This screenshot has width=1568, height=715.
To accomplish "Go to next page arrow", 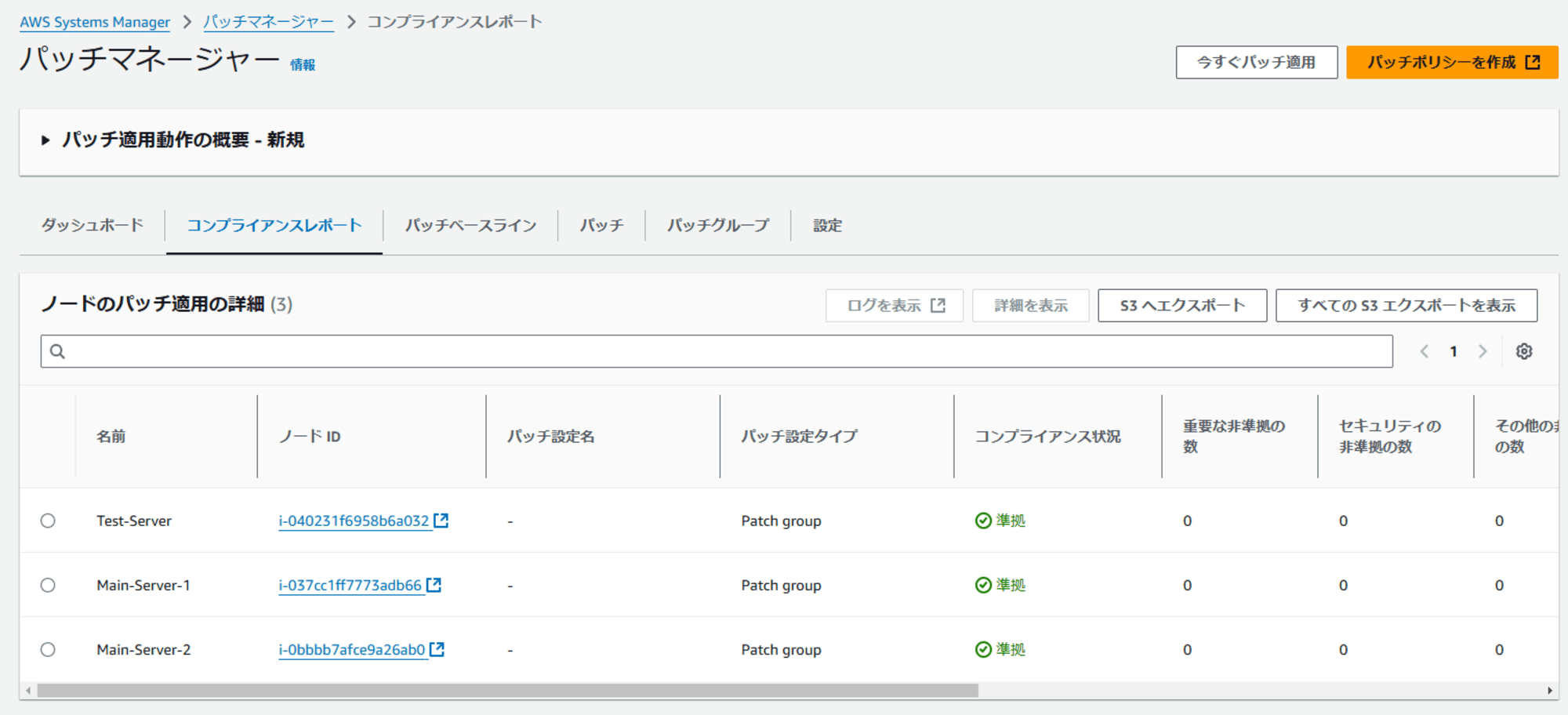I will click(x=1482, y=351).
